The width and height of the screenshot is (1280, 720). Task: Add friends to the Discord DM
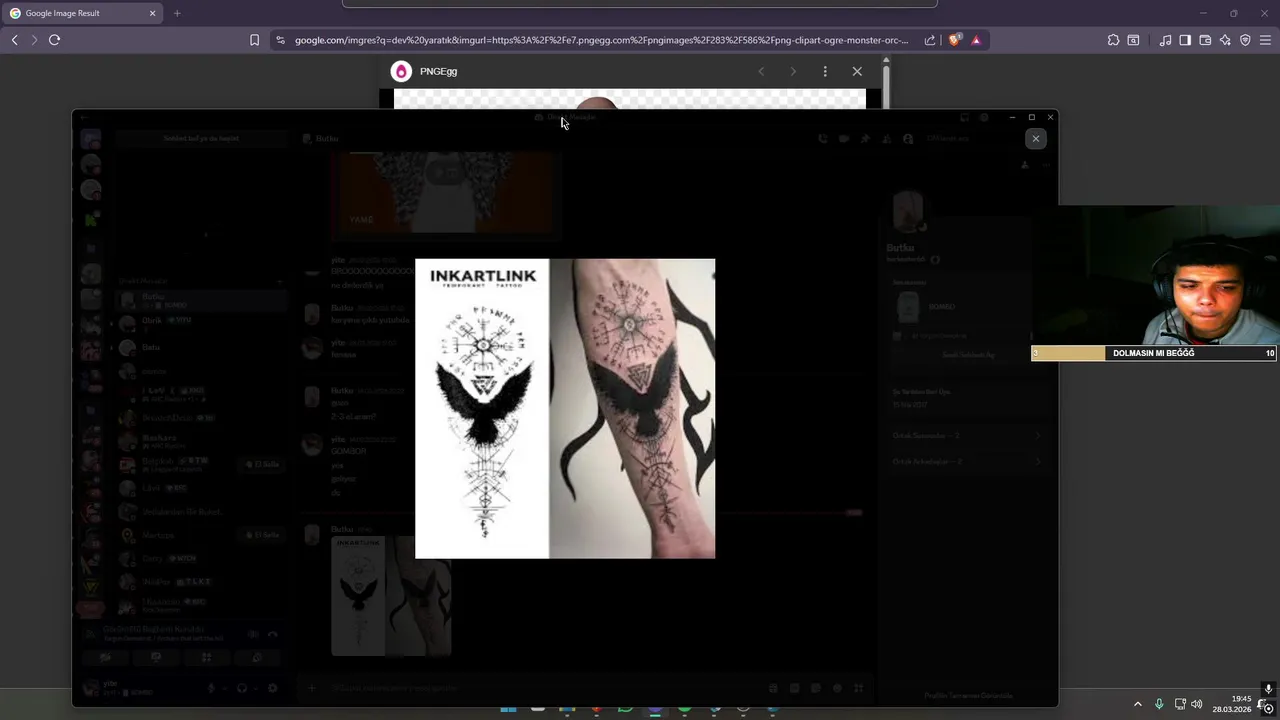pyautogui.click(x=886, y=139)
